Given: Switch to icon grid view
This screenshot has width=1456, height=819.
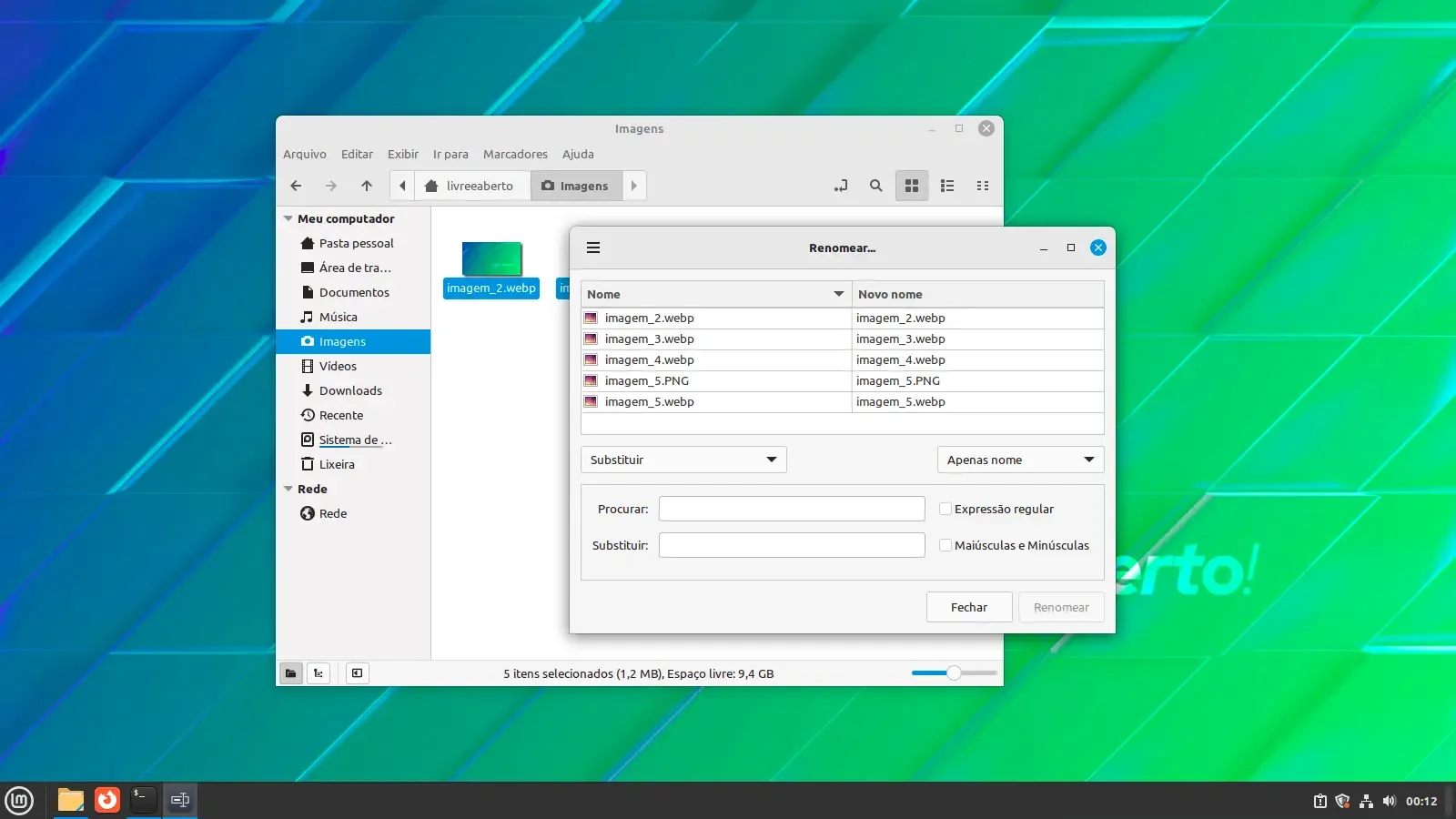Looking at the screenshot, I should 912,186.
